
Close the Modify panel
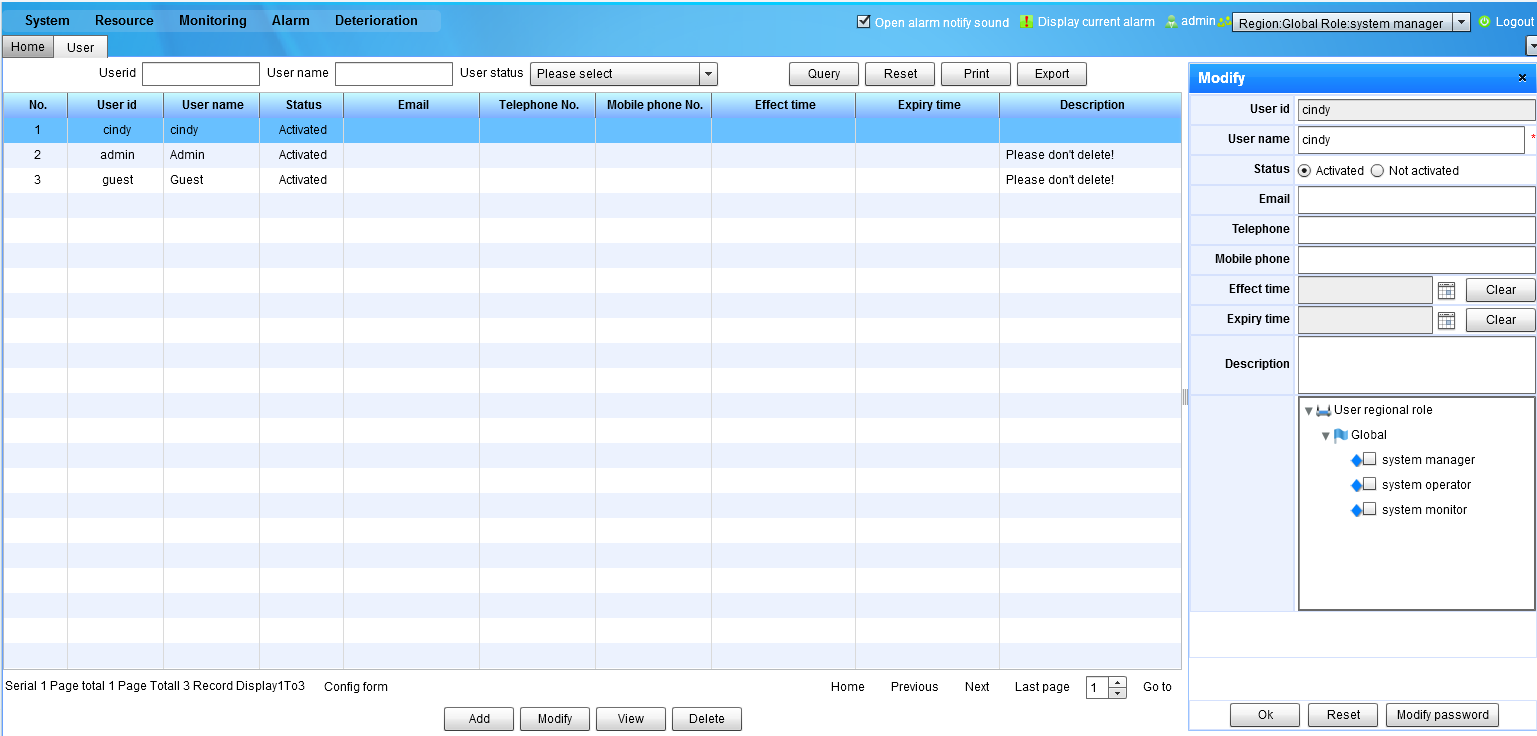point(1522,78)
